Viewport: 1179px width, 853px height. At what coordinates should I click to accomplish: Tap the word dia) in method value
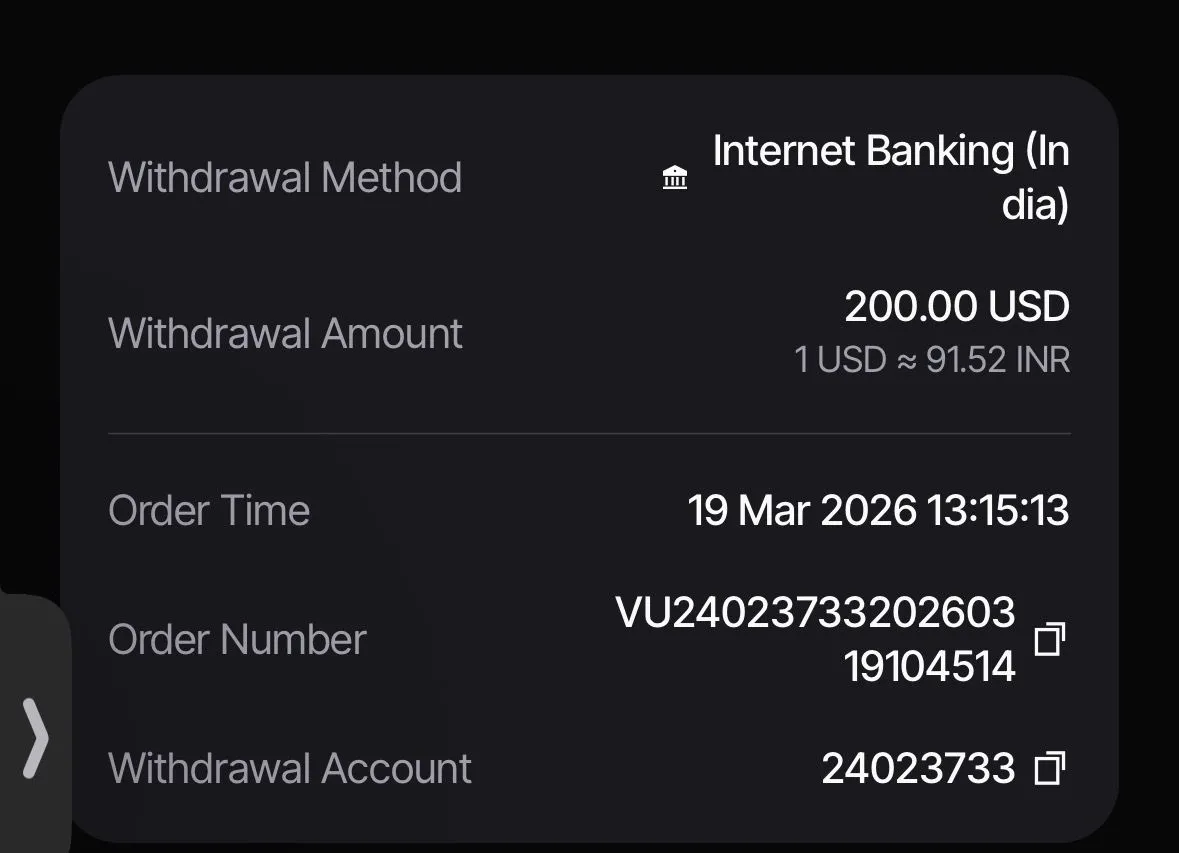(1035, 204)
